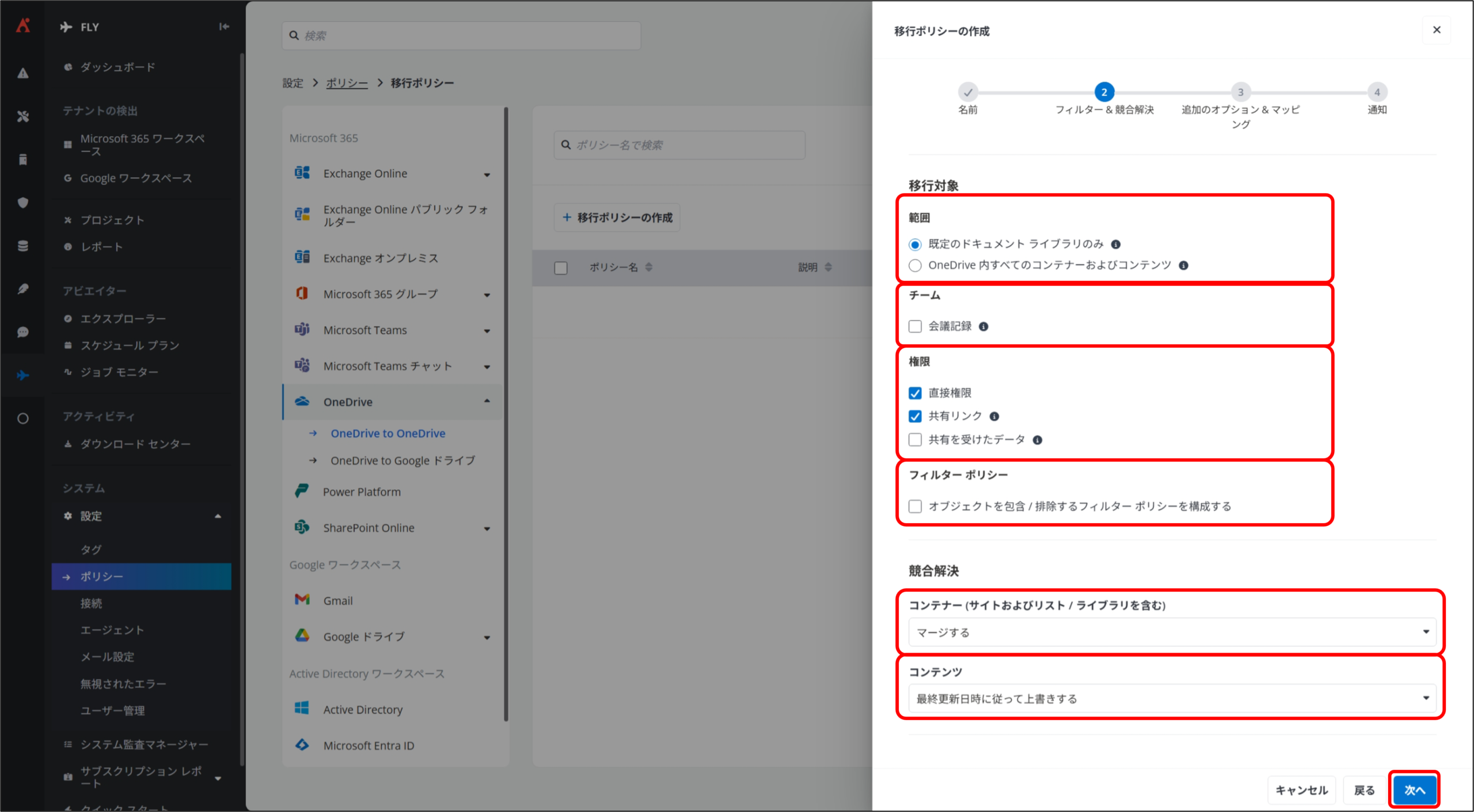1474x812 pixels.
Task: Click the info icon beside 会議記録
Action: coord(983,327)
